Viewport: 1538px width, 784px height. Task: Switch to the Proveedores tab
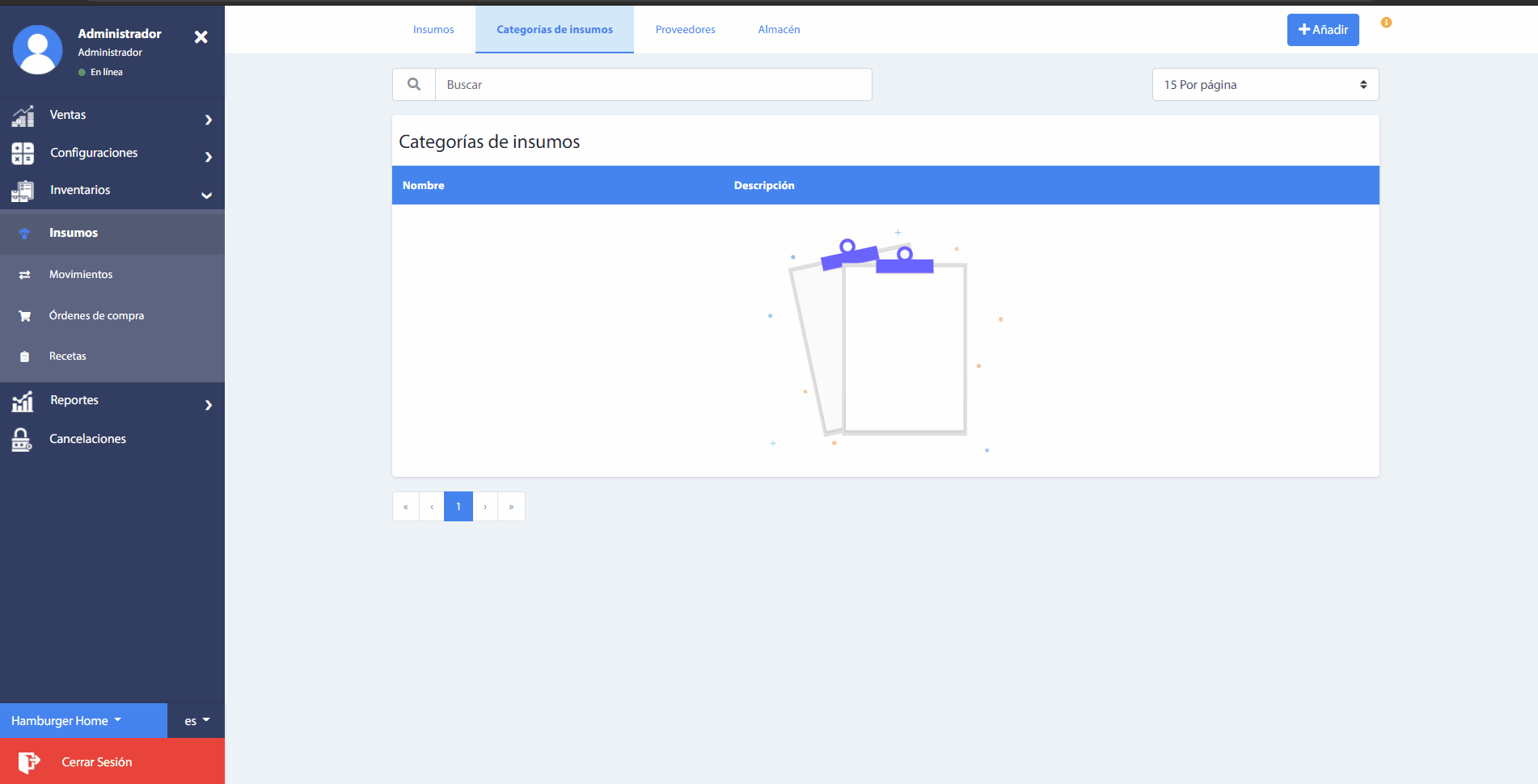pos(685,30)
